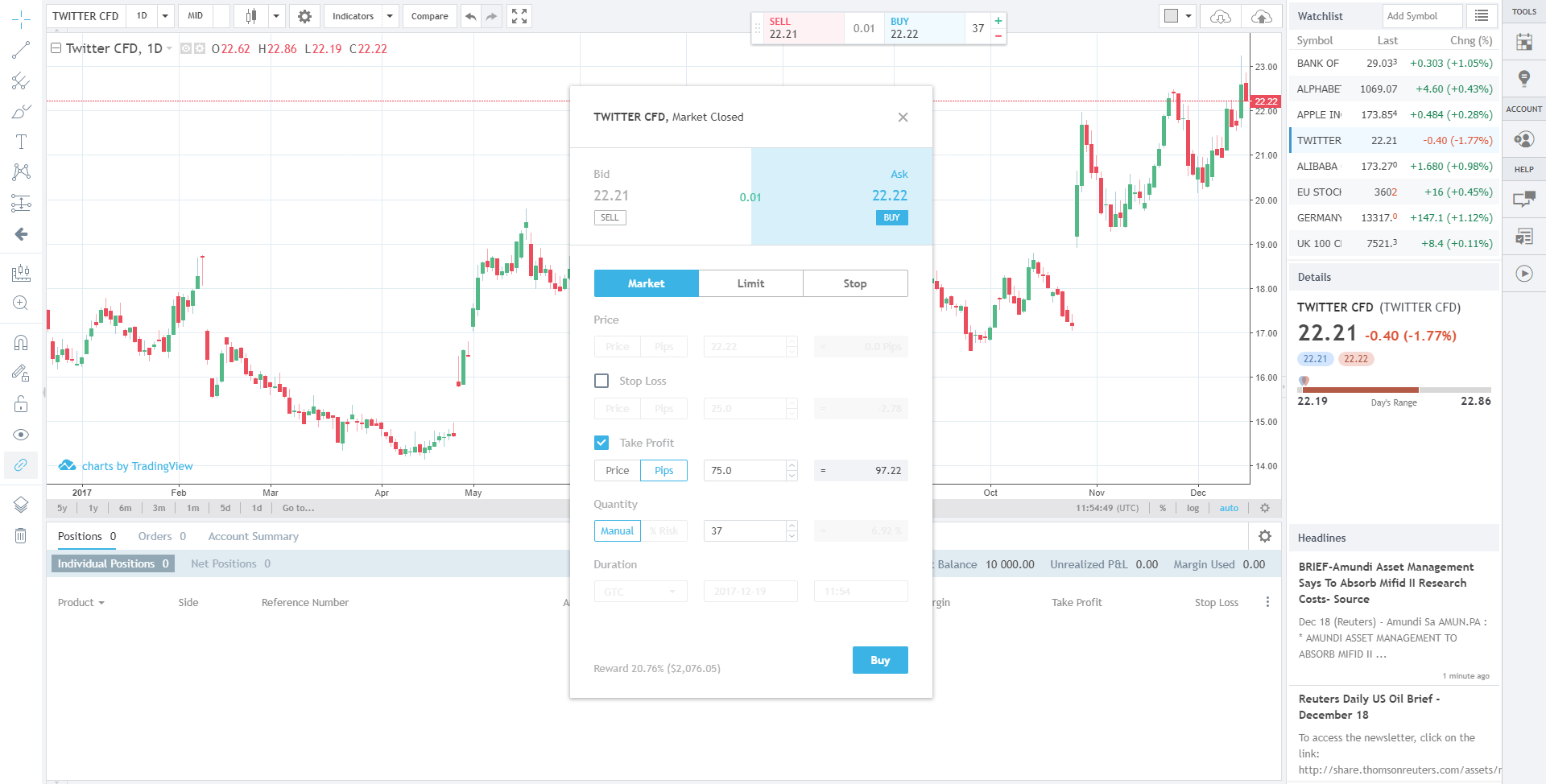This screenshot has width=1546, height=784.
Task: Open the Product column sort dropdown
Action: pos(101,603)
